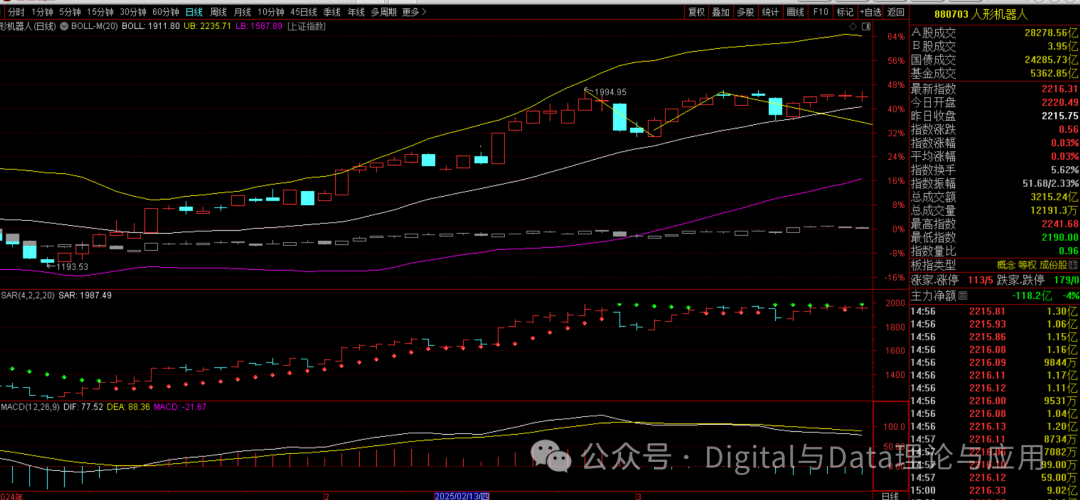Click the 指数换手 5.62% row
Viewport: 1080px width, 500px height.
coord(995,169)
